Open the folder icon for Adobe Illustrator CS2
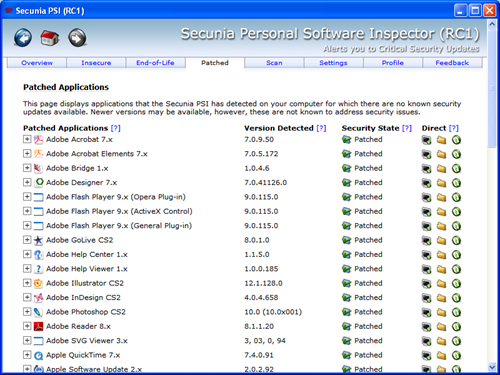This screenshot has width=500, height=375. (x=441, y=283)
